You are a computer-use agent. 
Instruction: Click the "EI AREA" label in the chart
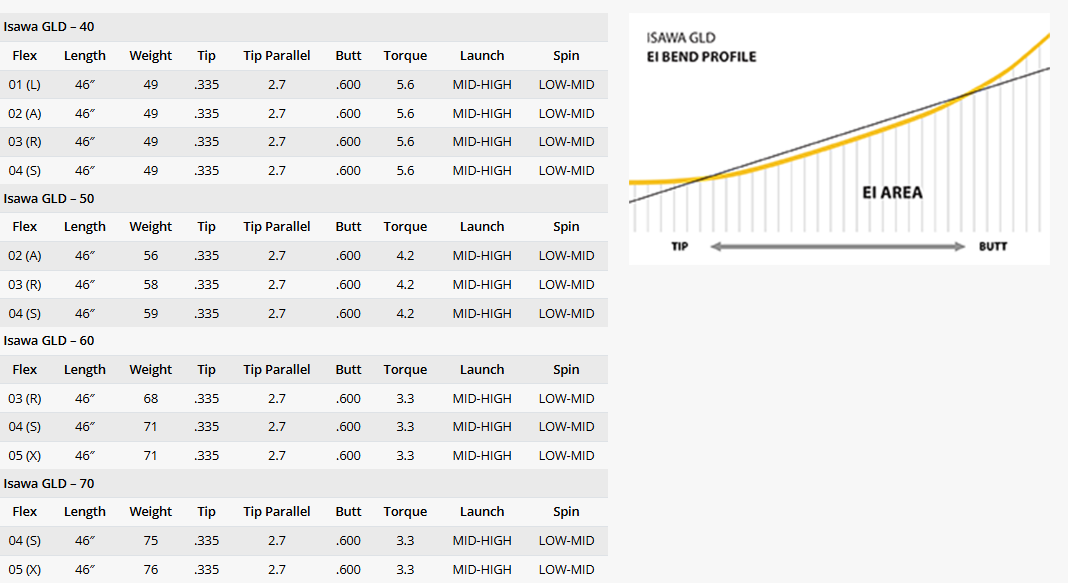pyautogui.click(x=892, y=193)
